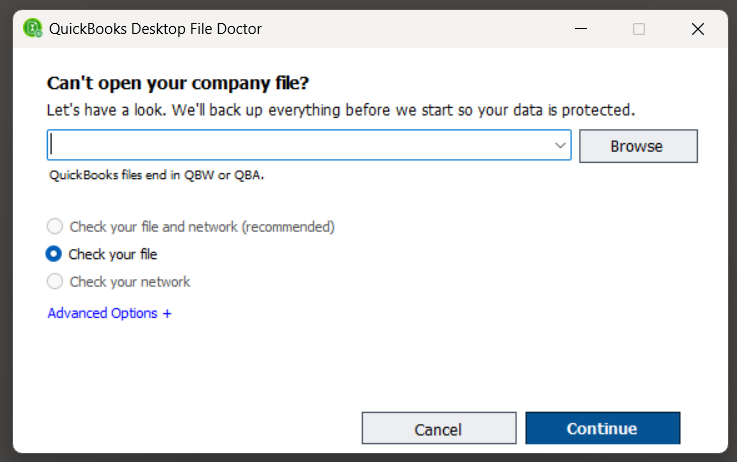Click the grayed-out maximize window icon
The height and width of the screenshot is (462, 737).
pos(639,29)
